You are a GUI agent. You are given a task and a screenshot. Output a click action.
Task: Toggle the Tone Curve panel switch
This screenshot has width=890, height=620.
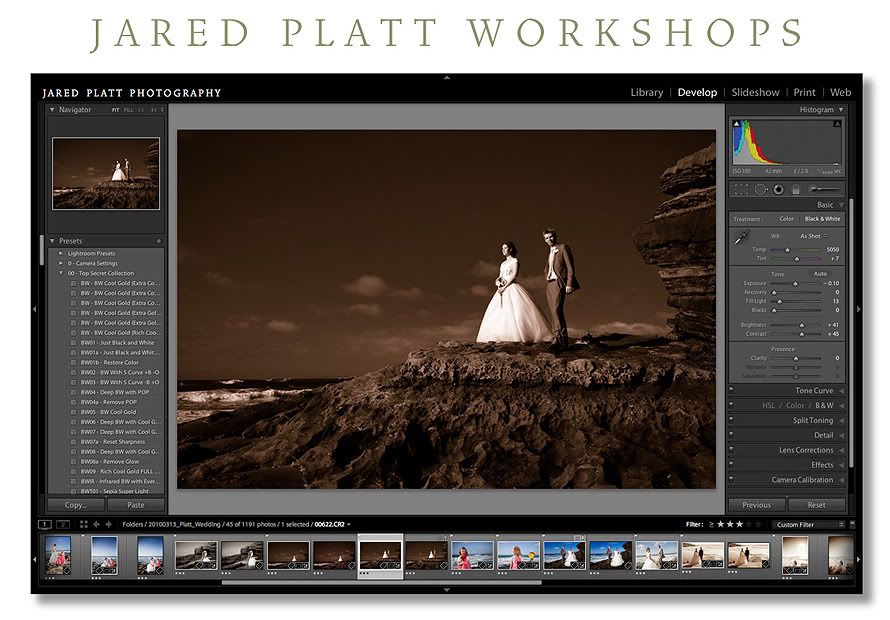[733, 391]
